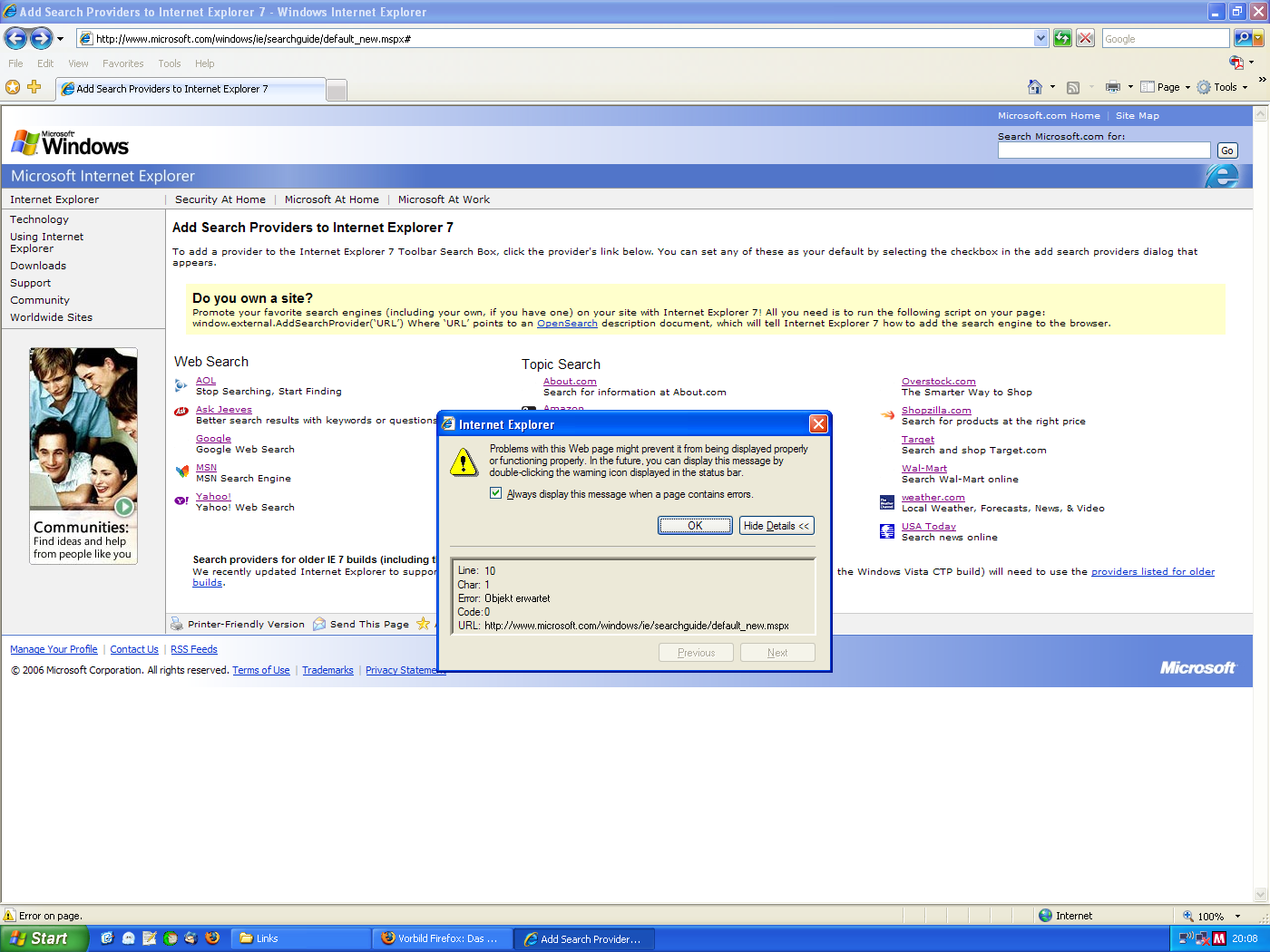Expand the Home button dropdown arrow

[x=1052, y=87]
